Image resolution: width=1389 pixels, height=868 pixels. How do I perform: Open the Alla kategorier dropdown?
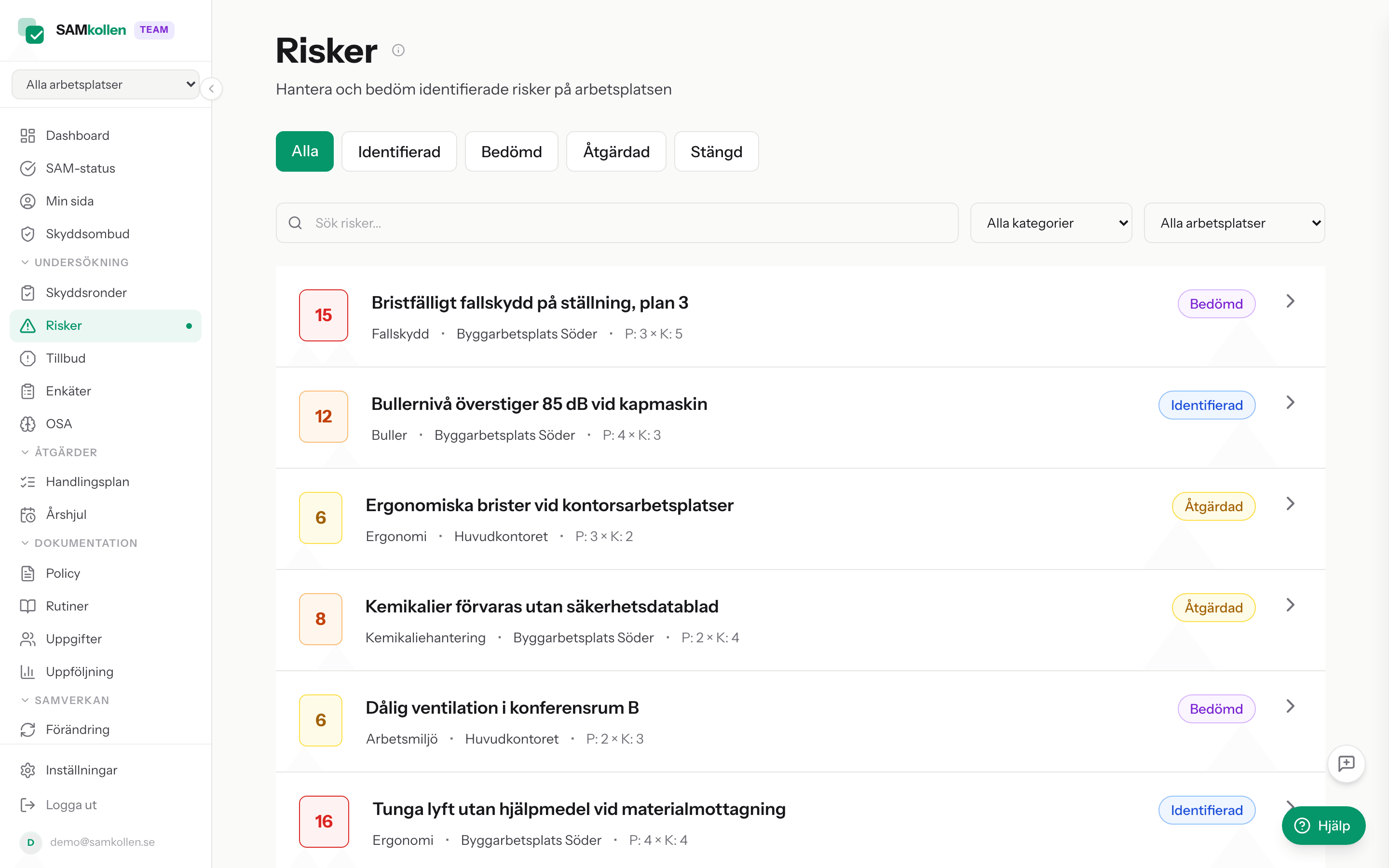[1051, 223]
